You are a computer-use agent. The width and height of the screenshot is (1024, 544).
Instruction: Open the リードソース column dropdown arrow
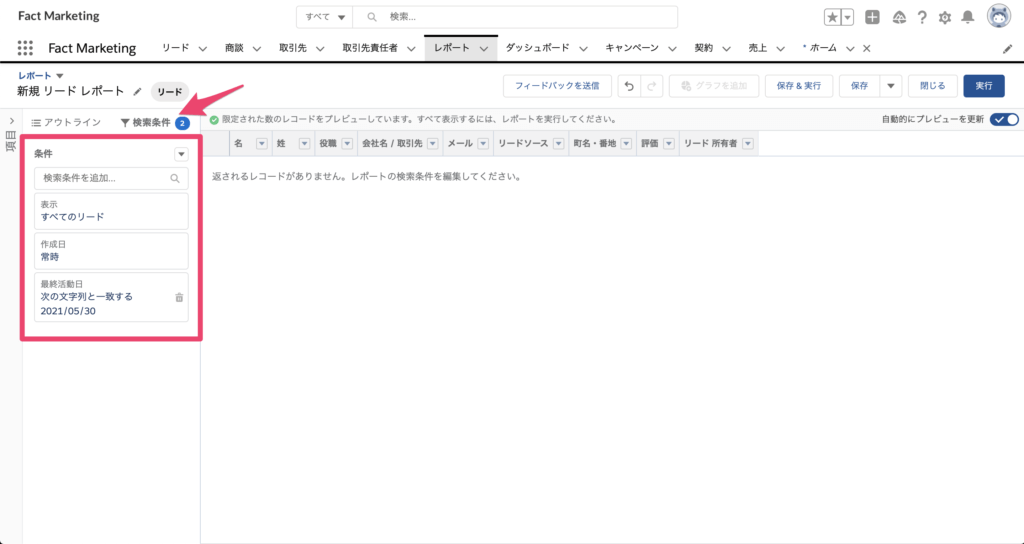click(558, 144)
